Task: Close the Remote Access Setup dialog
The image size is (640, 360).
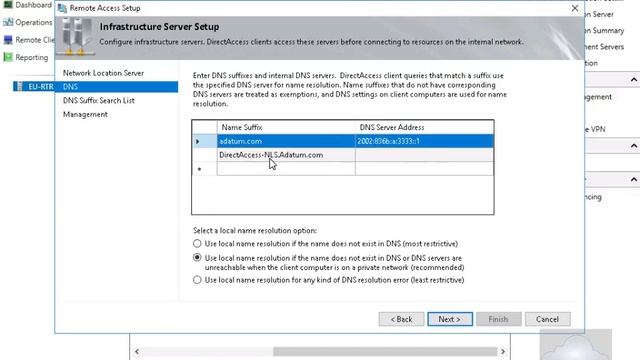Action: [575, 8]
